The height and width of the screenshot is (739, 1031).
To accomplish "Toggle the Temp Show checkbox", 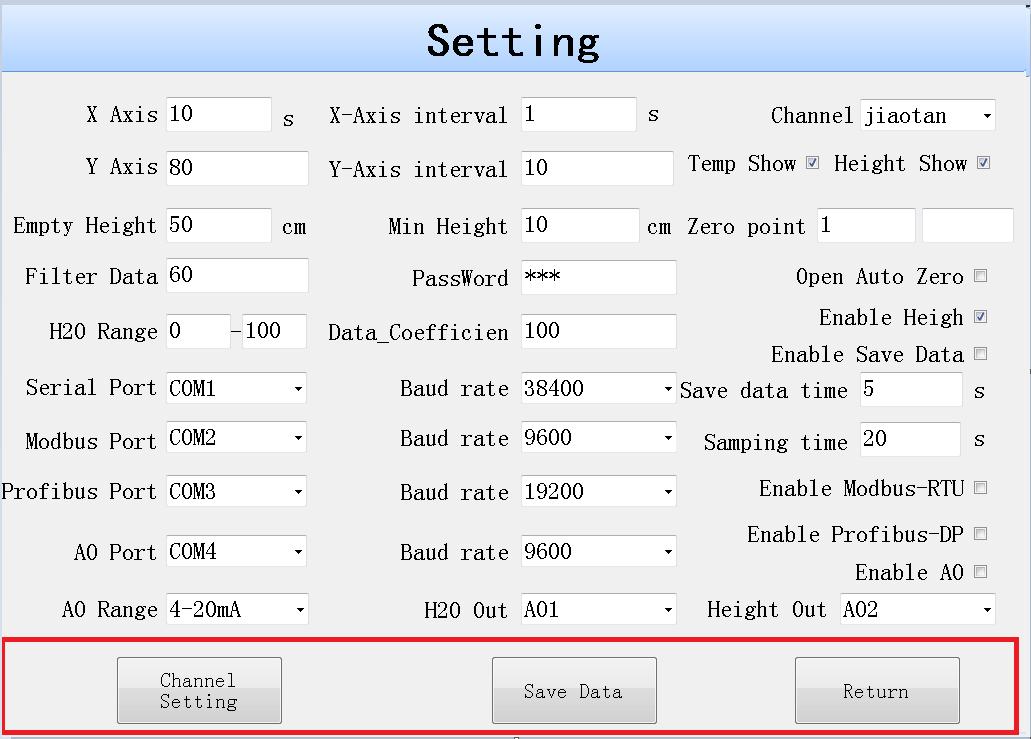I will tap(812, 163).
